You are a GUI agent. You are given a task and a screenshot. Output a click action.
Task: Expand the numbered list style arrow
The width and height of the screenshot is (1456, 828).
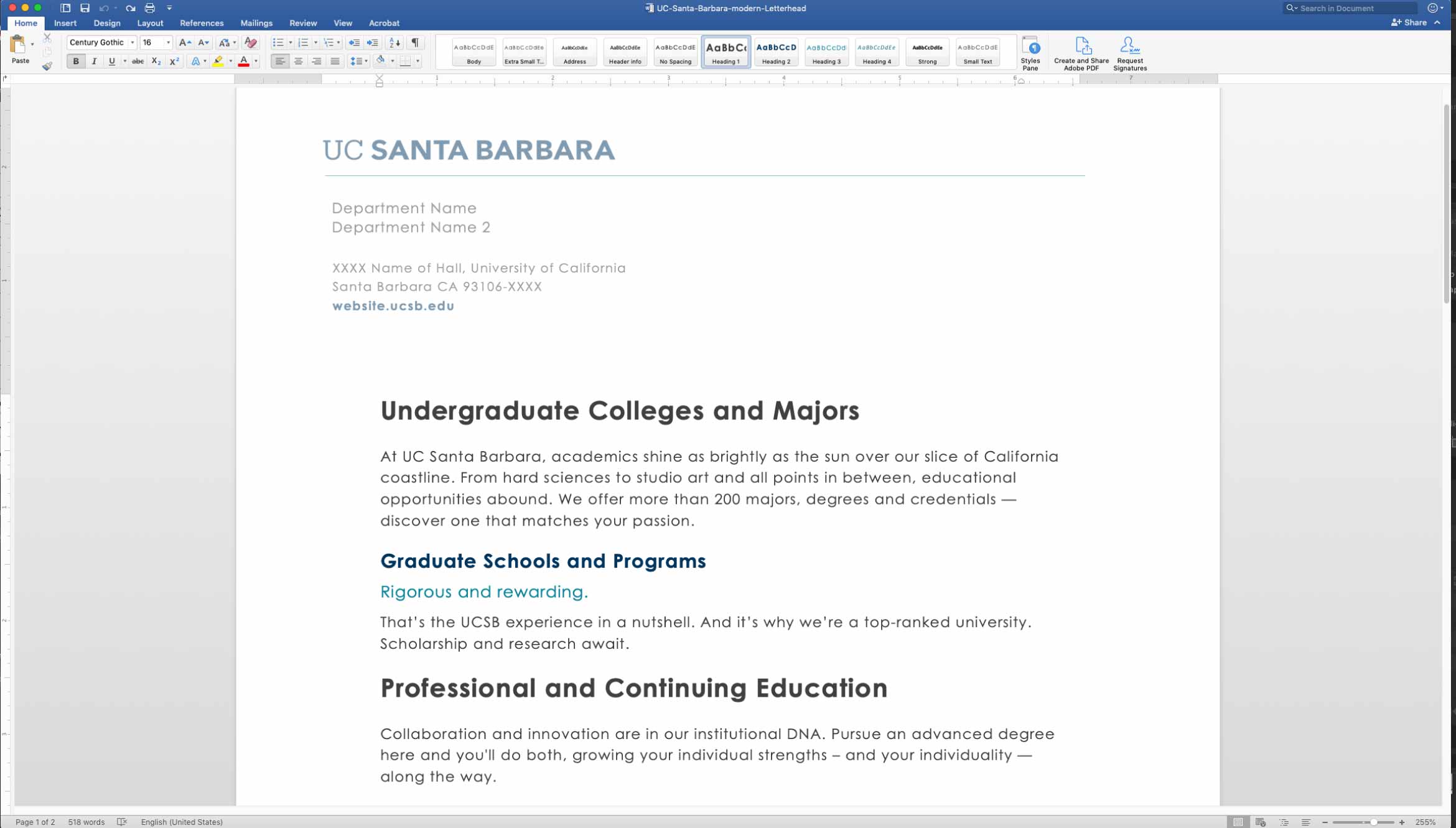pos(315,42)
